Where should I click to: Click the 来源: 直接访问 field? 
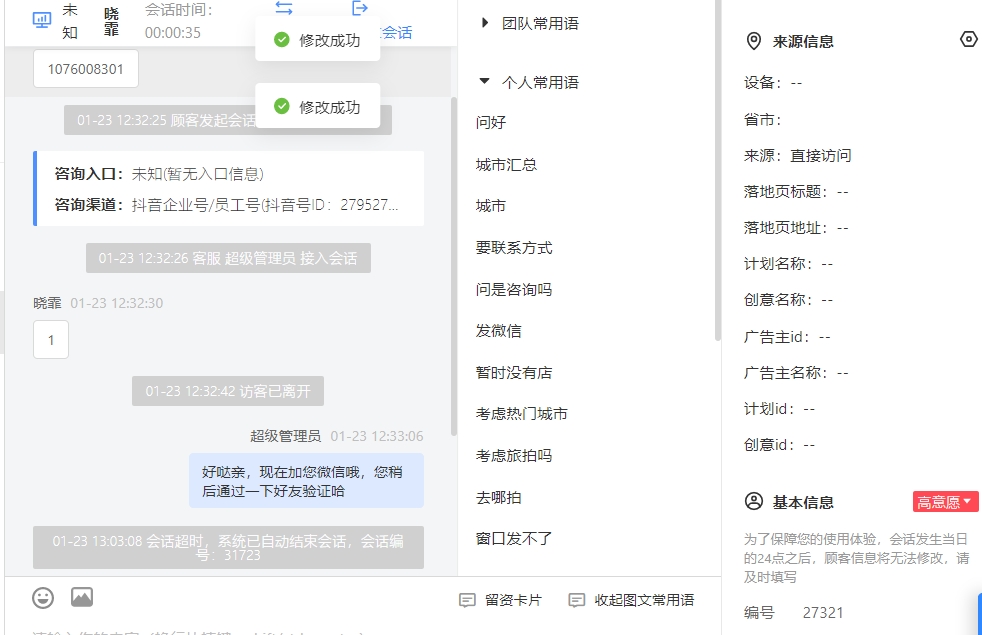[x=798, y=155]
